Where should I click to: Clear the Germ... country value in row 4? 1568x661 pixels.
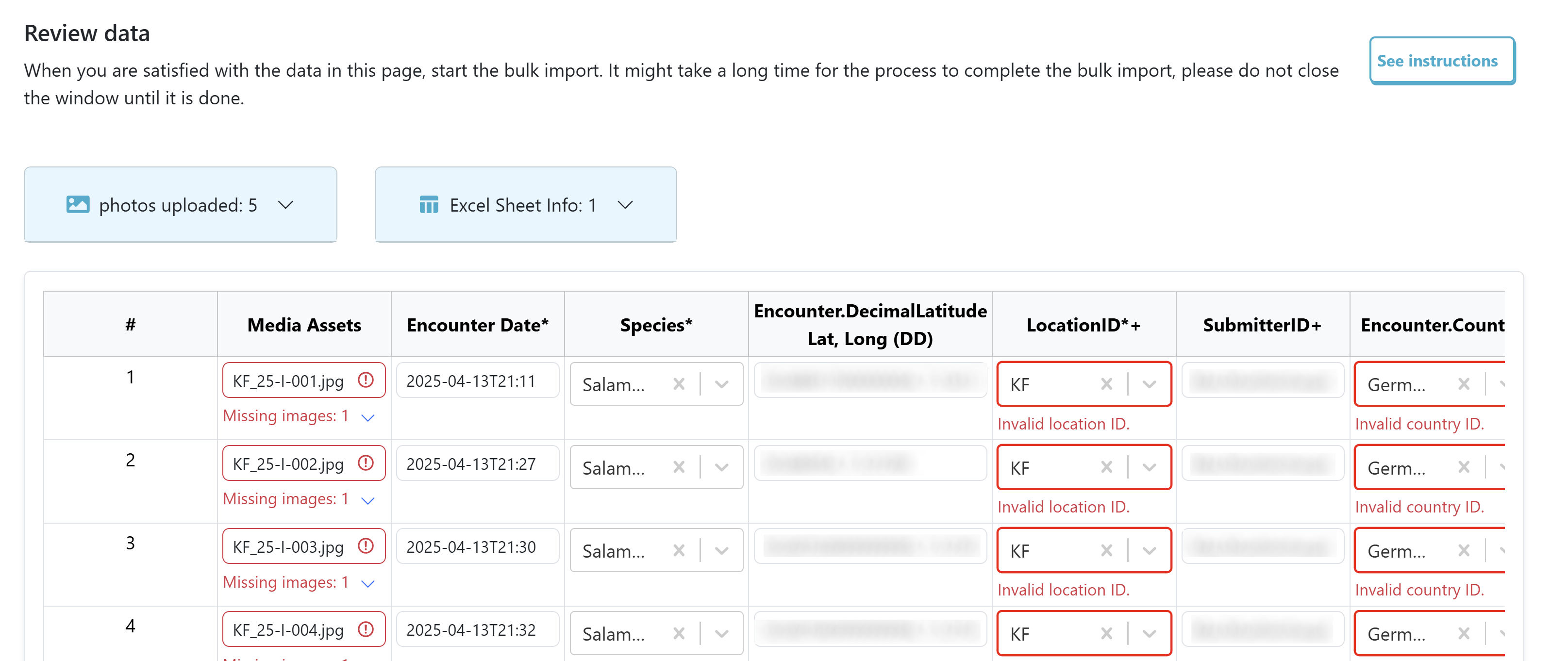(1464, 634)
